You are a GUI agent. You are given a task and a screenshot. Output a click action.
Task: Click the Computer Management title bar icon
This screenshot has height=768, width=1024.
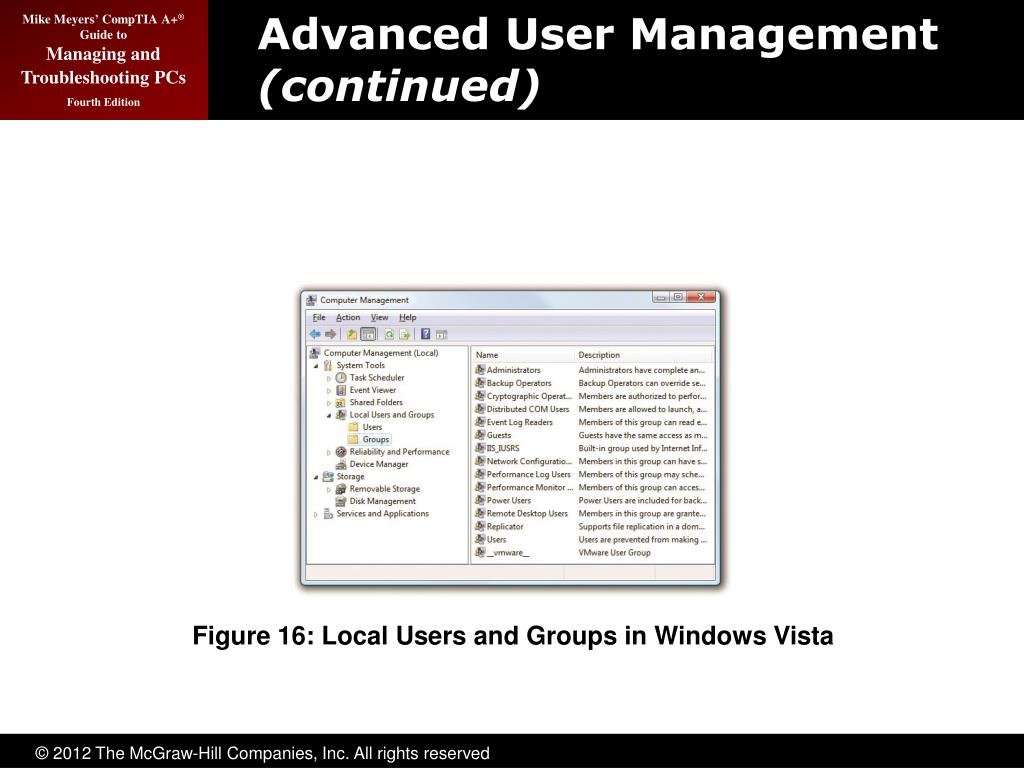(x=312, y=300)
